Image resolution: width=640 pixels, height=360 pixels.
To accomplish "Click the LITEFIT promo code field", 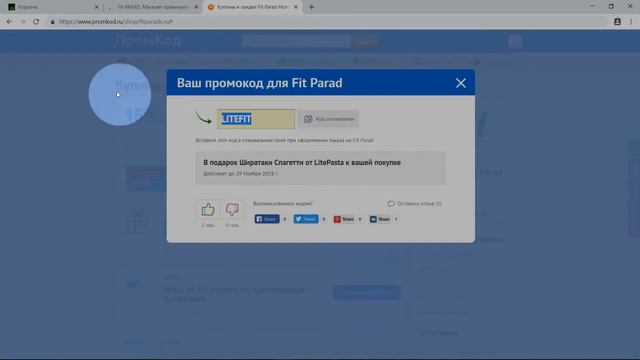I will [256, 119].
